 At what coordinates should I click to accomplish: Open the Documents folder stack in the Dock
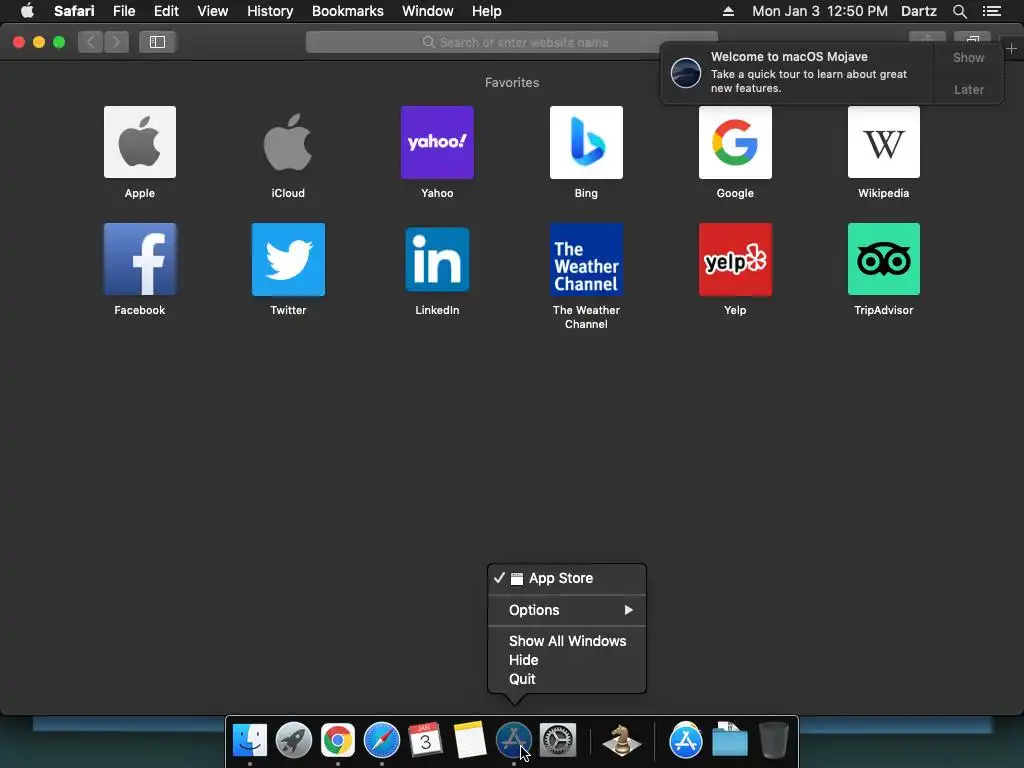(x=729, y=740)
